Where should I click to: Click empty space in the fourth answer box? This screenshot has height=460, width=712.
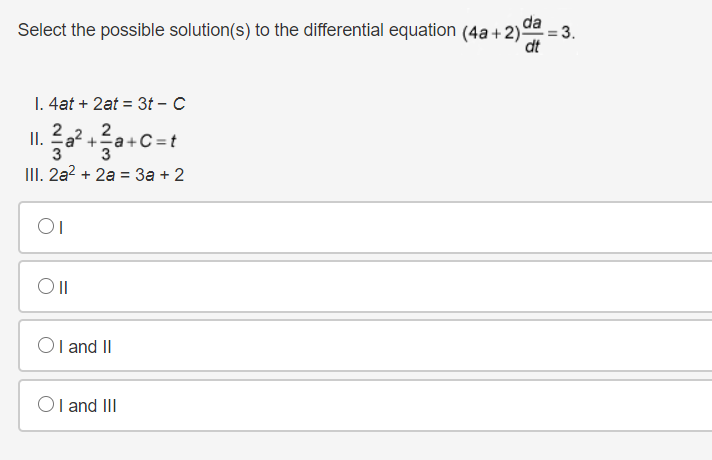click(400, 406)
